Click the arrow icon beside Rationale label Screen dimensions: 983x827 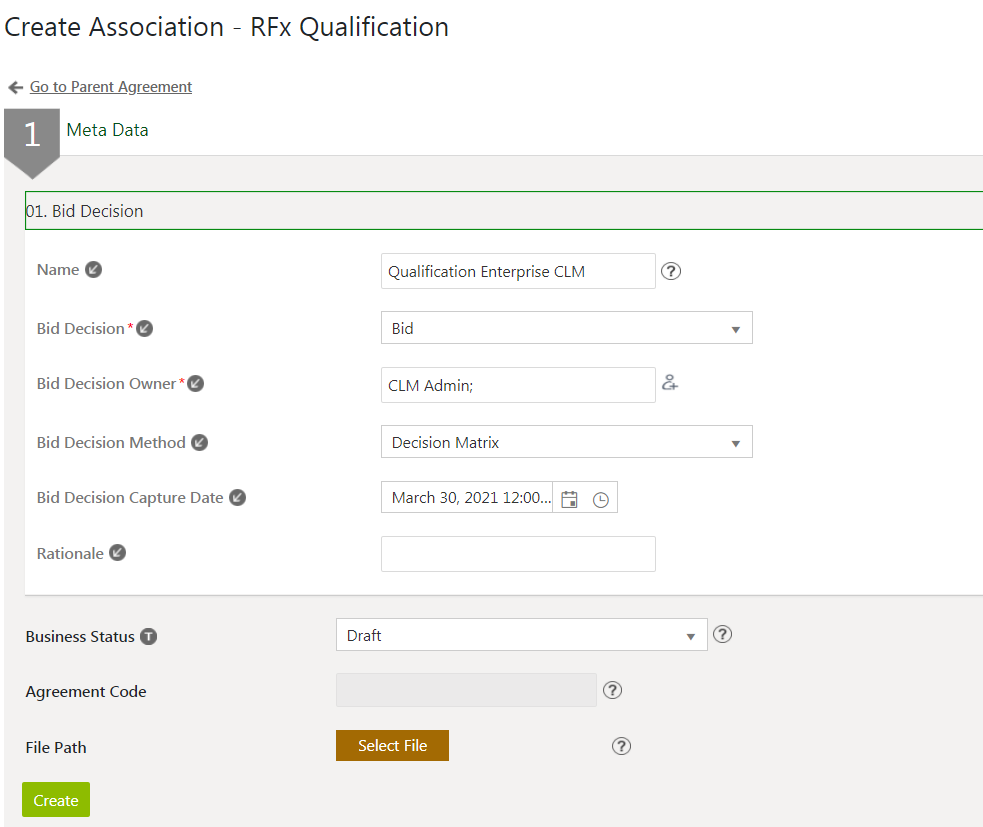118,553
